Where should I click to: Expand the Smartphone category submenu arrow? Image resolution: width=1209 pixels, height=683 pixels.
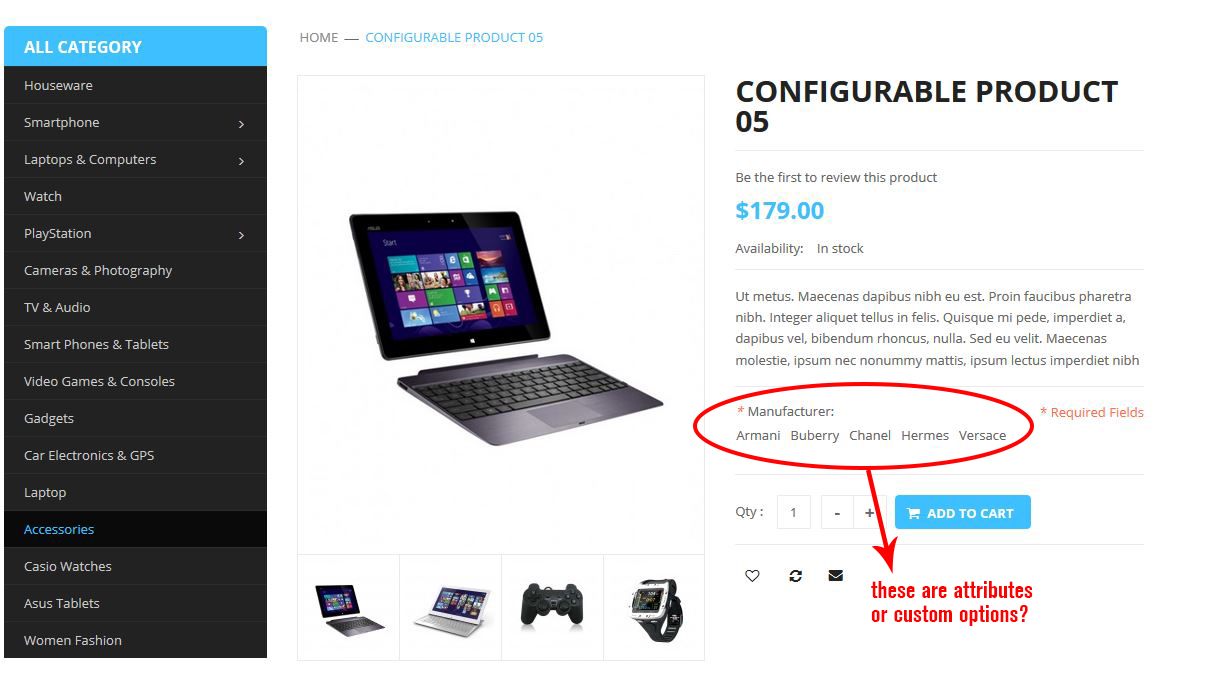[x=241, y=124]
